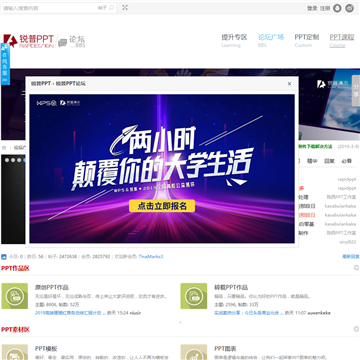Click the magnifier search icon
360x360 pixels.
[112, 8]
